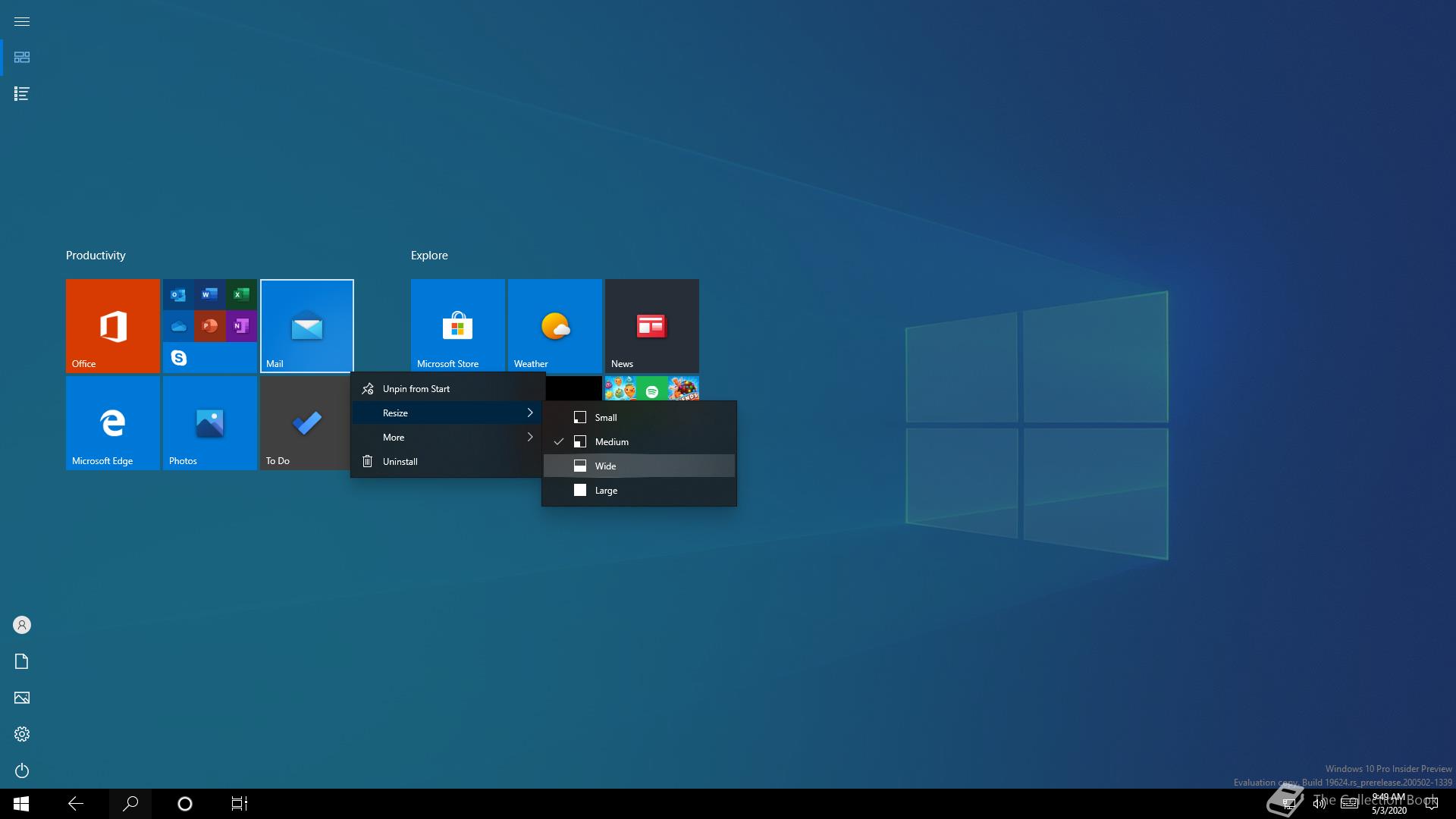Open the Action Center notifications
This screenshot has width=1456, height=819.
(x=1431, y=804)
